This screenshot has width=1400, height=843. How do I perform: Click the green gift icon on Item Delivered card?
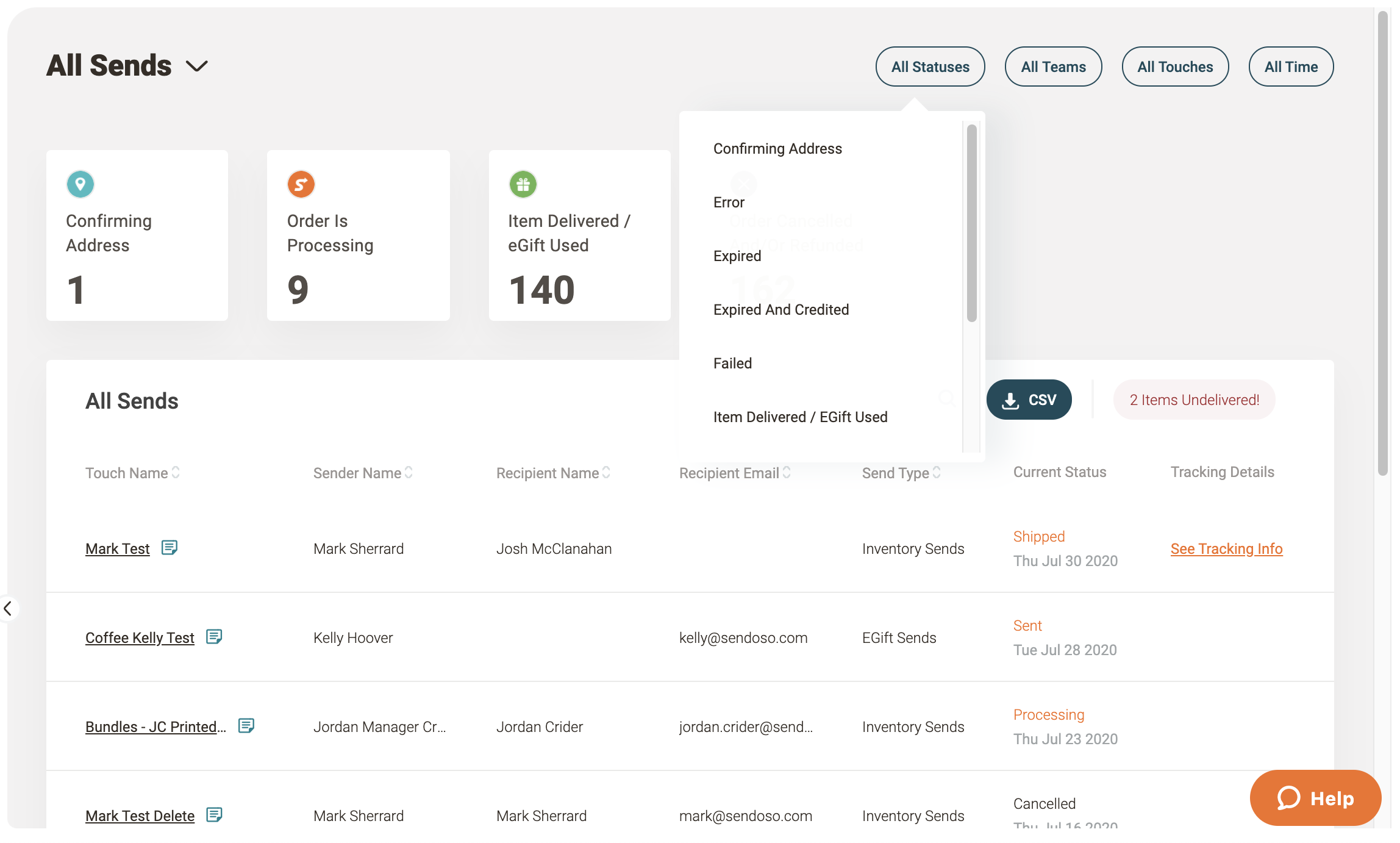(x=523, y=184)
